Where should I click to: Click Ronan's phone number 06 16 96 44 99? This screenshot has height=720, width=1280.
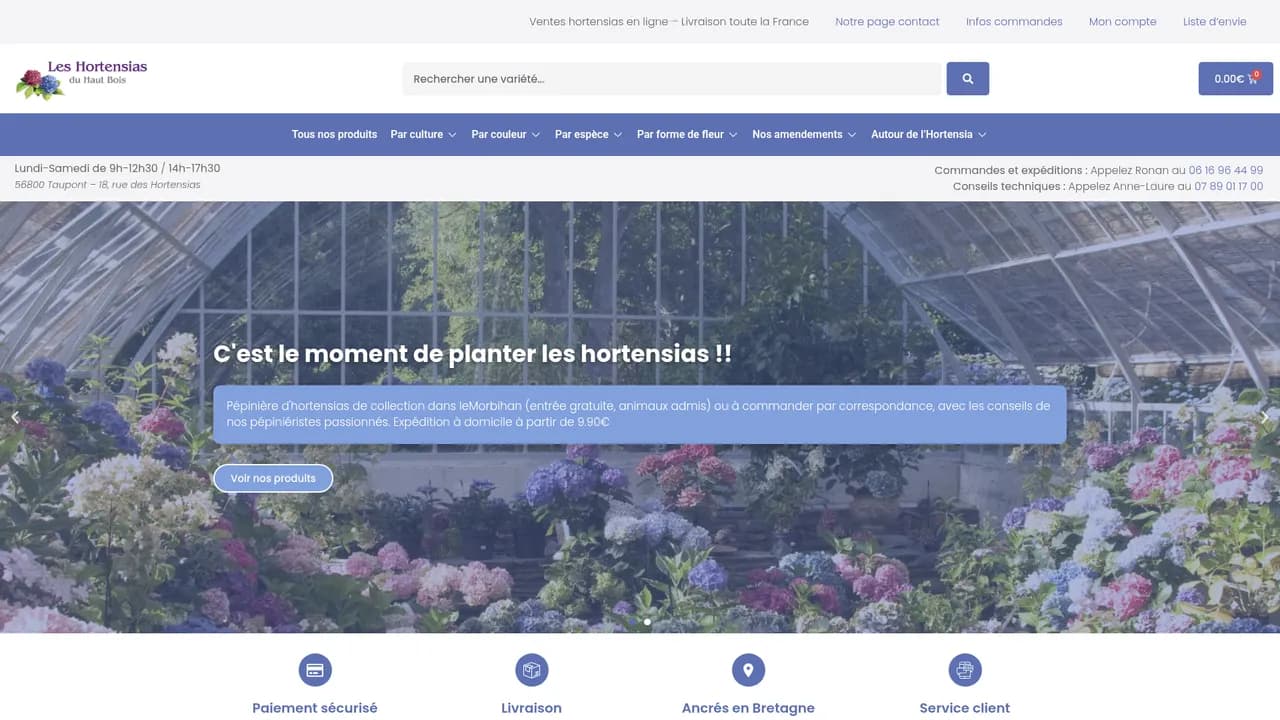point(1226,170)
